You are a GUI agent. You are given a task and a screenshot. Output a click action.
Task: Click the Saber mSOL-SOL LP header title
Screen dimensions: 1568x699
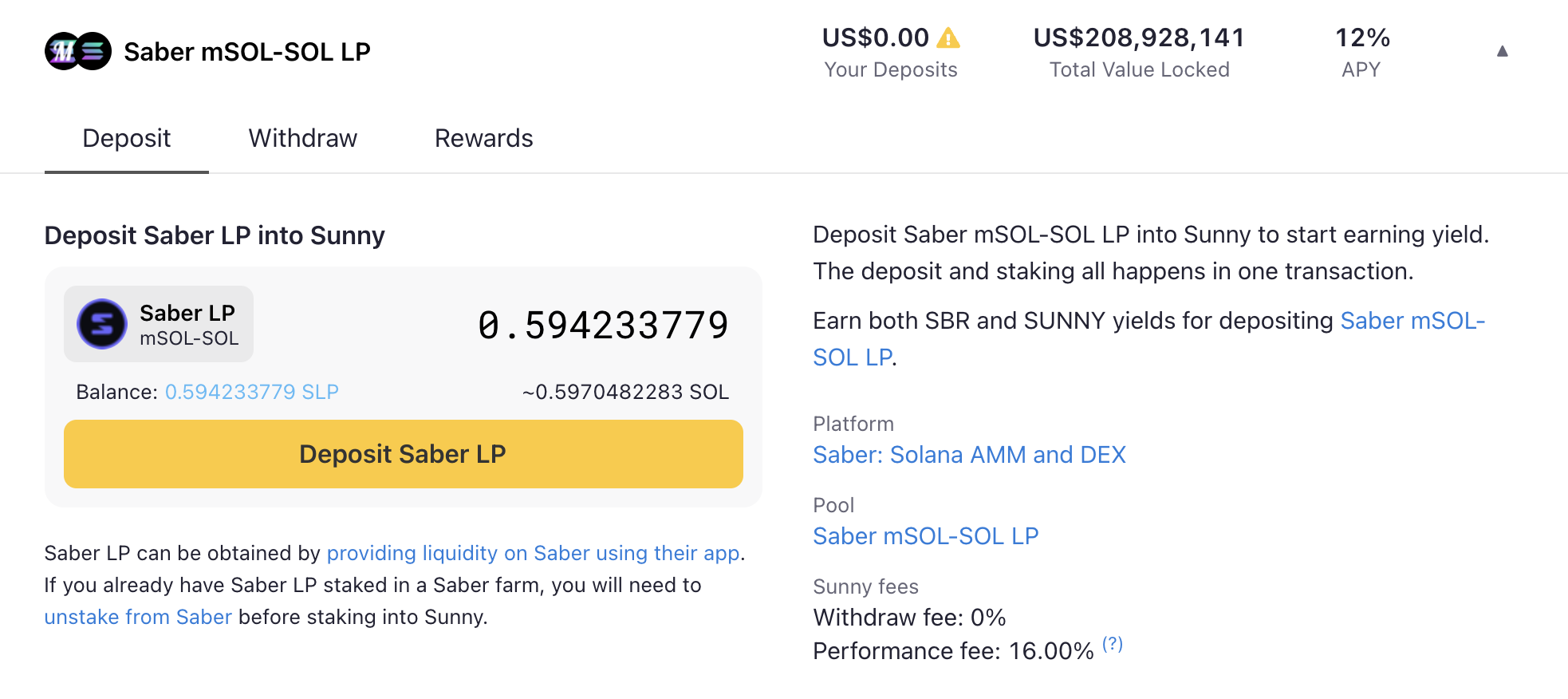click(247, 52)
